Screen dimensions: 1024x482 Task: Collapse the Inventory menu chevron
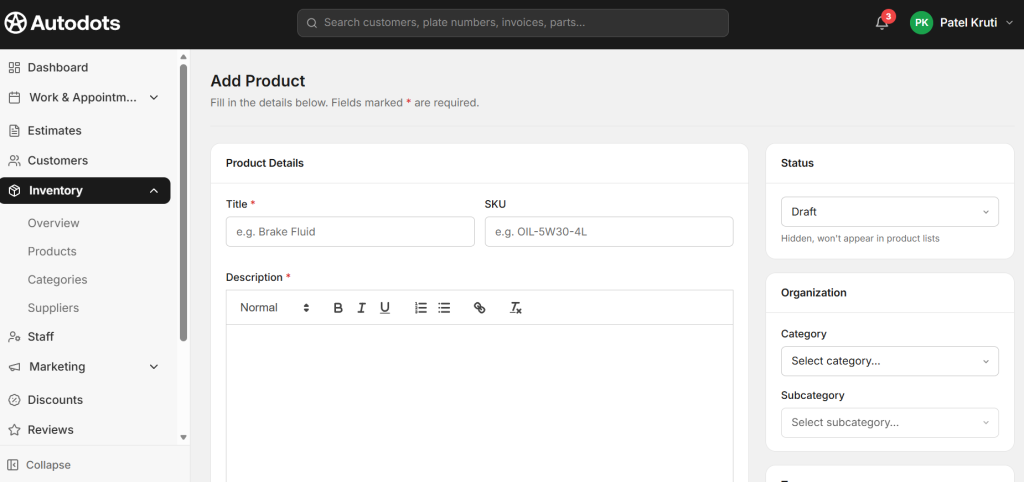[153, 191]
